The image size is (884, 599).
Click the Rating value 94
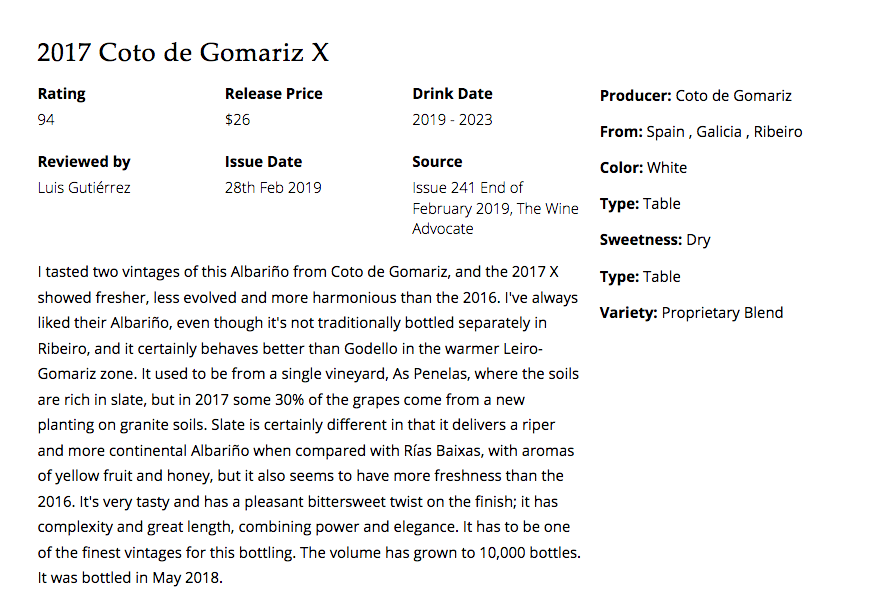click(x=46, y=120)
